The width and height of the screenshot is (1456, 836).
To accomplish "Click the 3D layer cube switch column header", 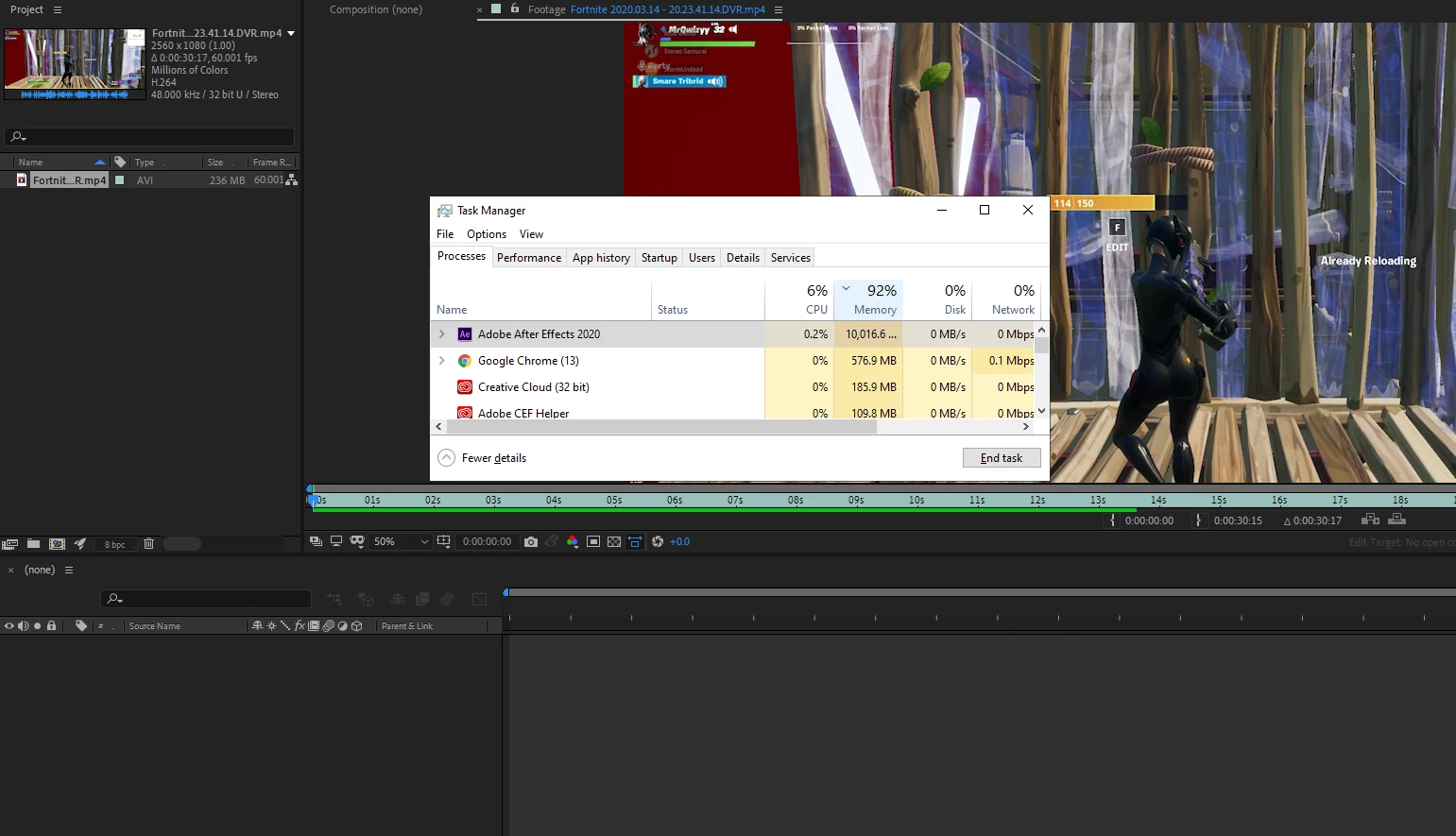I will (357, 625).
